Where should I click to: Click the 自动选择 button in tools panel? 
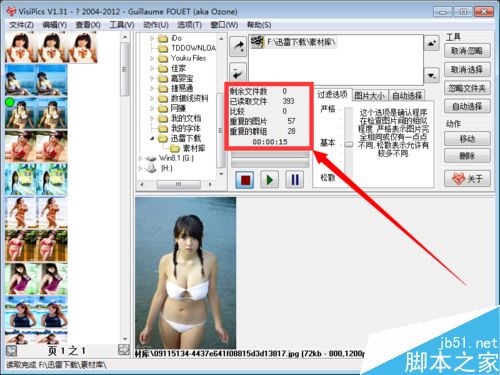point(467,106)
